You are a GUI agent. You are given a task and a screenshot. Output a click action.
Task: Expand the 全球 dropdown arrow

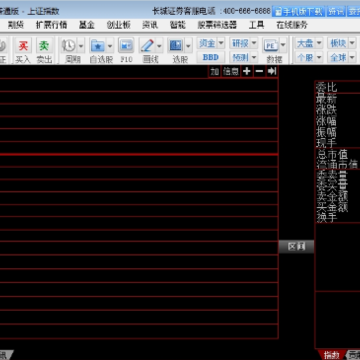click(352, 57)
